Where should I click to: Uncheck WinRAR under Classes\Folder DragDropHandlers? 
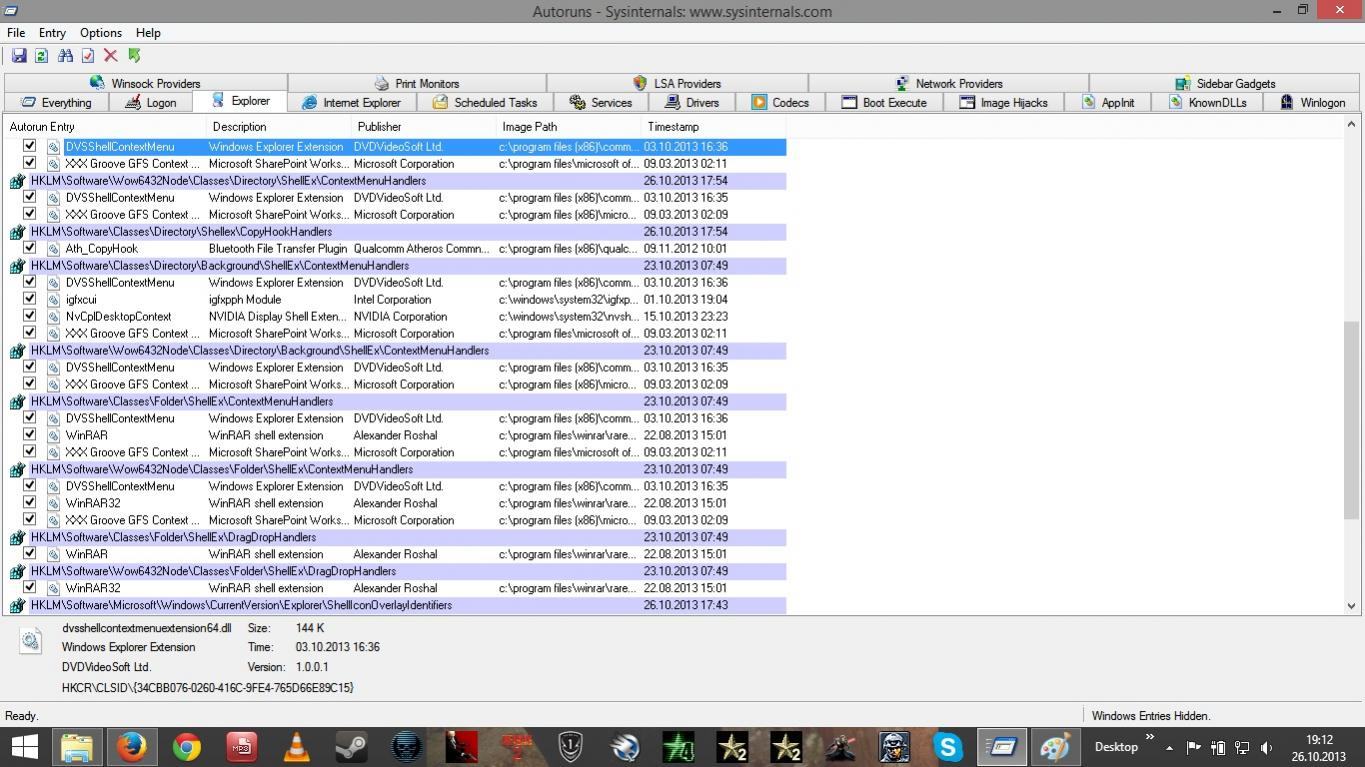(29, 553)
